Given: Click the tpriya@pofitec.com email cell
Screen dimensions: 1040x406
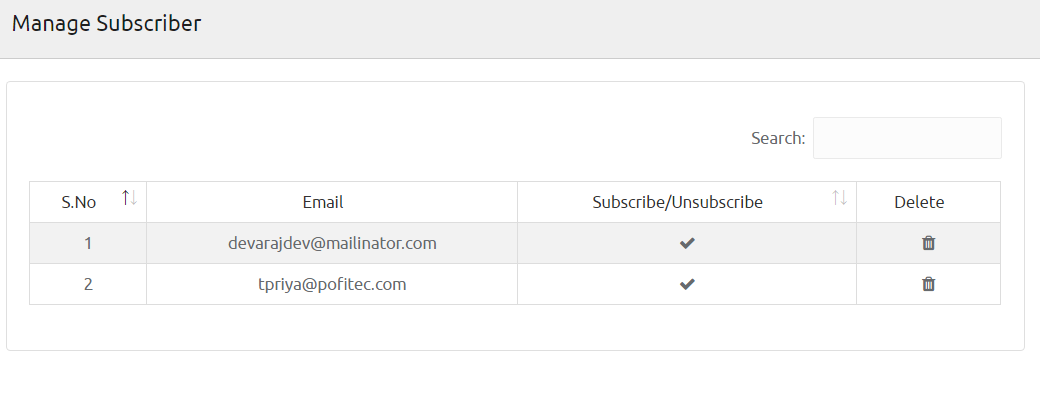Looking at the screenshot, I should coord(332,284).
